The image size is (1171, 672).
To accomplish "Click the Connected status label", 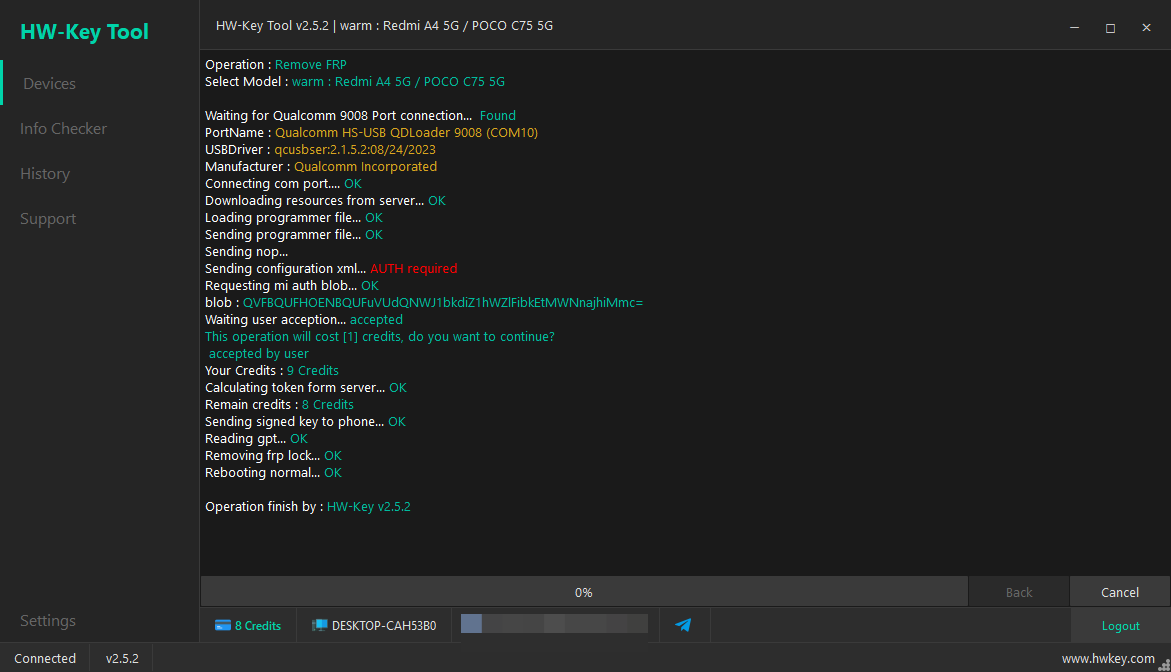I will click(x=45, y=659).
